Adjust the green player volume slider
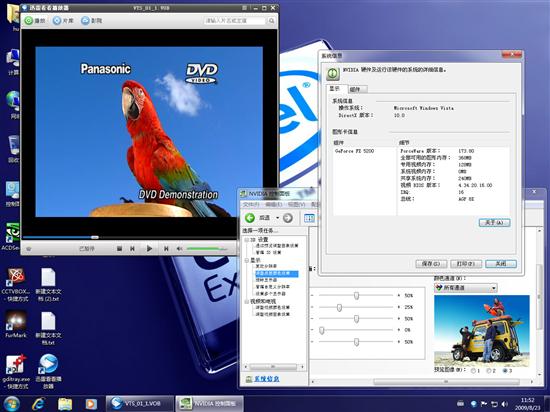Viewport: 550px width, 412px height. (207, 249)
